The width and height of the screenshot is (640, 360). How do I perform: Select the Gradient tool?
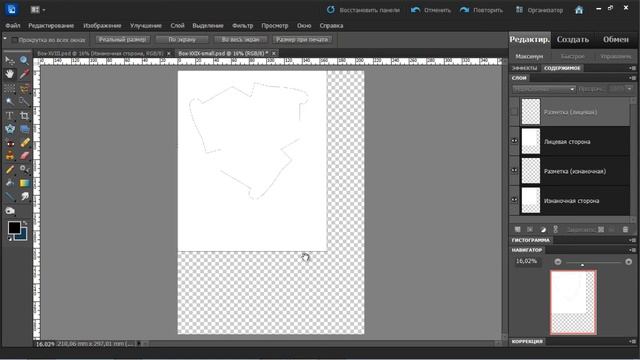24,183
